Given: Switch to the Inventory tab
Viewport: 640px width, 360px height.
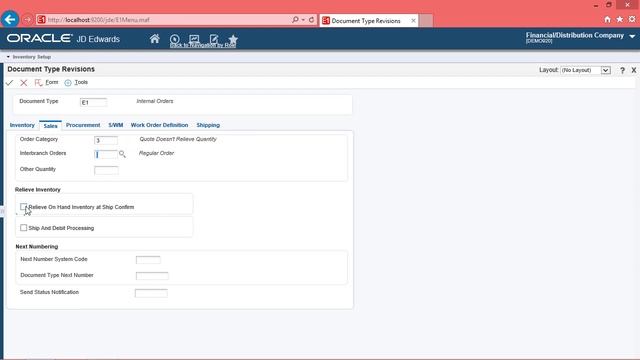Looking at the screenshot, I should (x=22, y=125).
